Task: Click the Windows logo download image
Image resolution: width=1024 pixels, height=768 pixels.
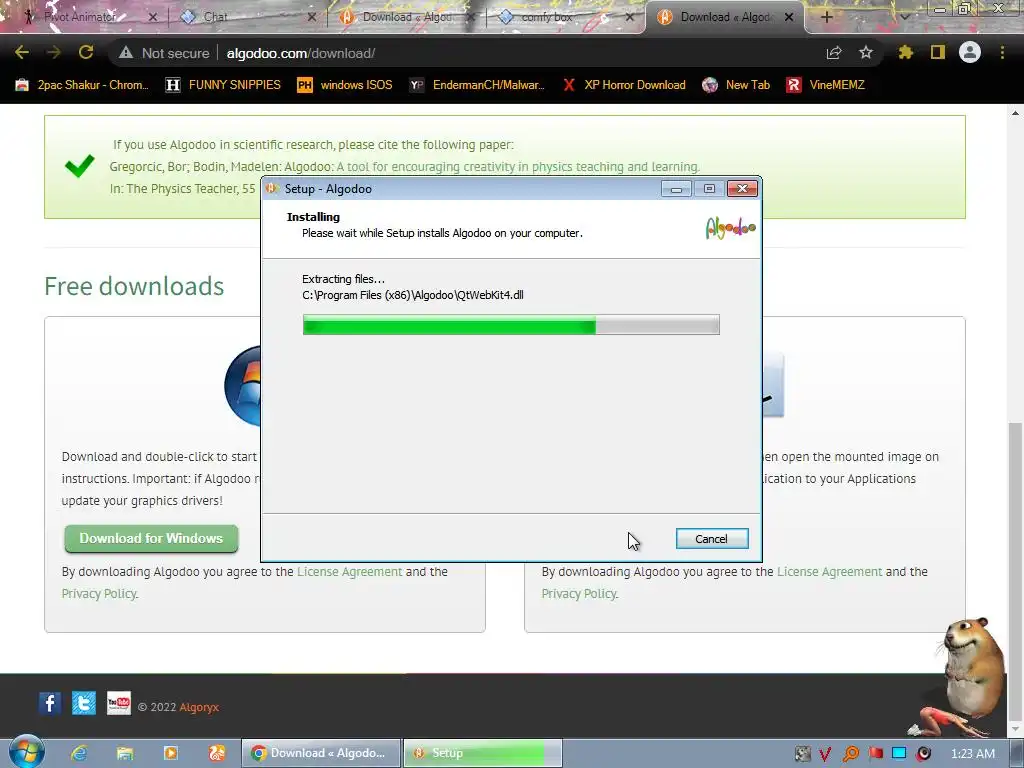Action: click(242, 386)
